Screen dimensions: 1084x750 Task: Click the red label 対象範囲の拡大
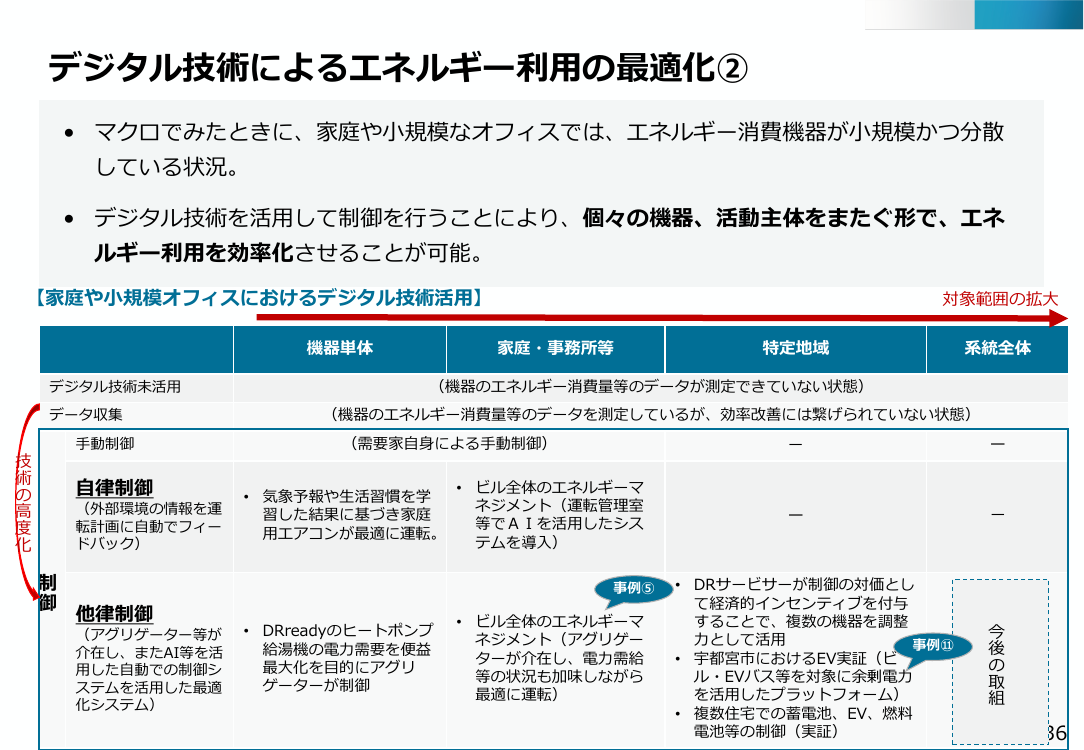pyautogui.click(x=1000, y=299)
